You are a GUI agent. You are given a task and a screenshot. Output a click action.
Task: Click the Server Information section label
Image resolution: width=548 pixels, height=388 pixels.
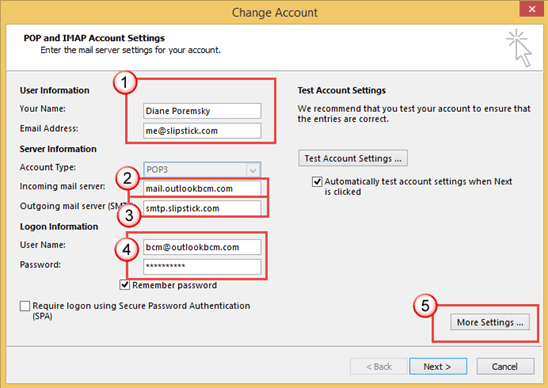tap(58, 149)
